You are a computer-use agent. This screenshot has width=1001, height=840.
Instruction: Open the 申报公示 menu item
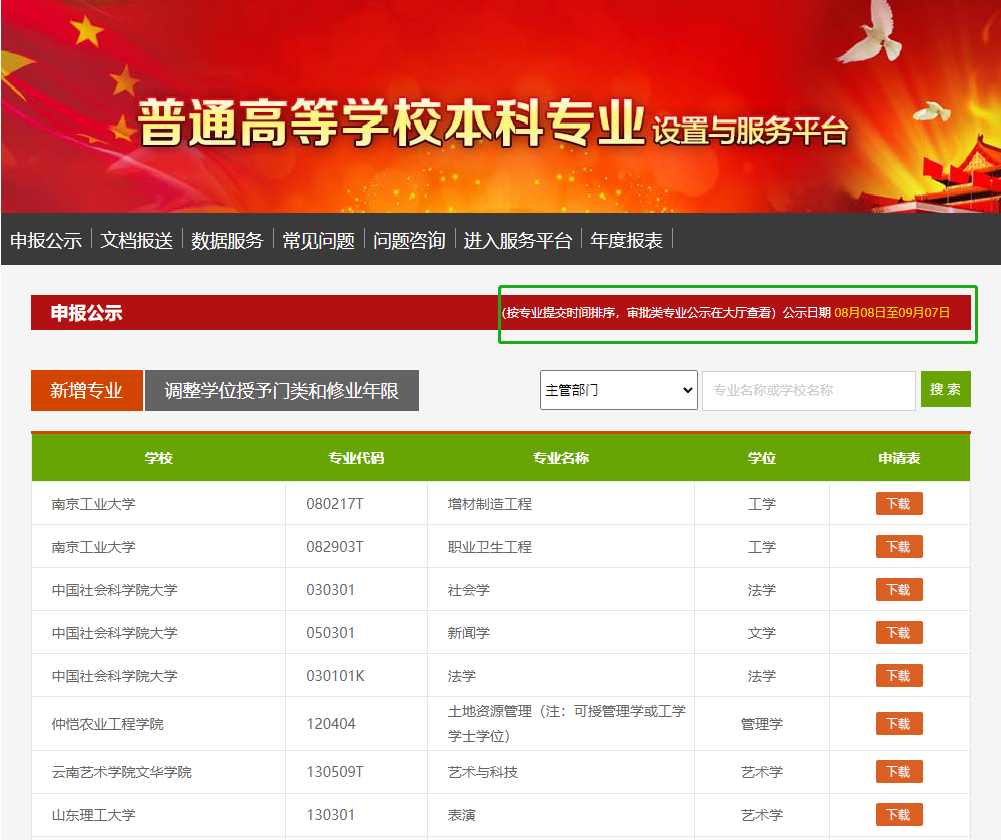(x=46, y=240)
